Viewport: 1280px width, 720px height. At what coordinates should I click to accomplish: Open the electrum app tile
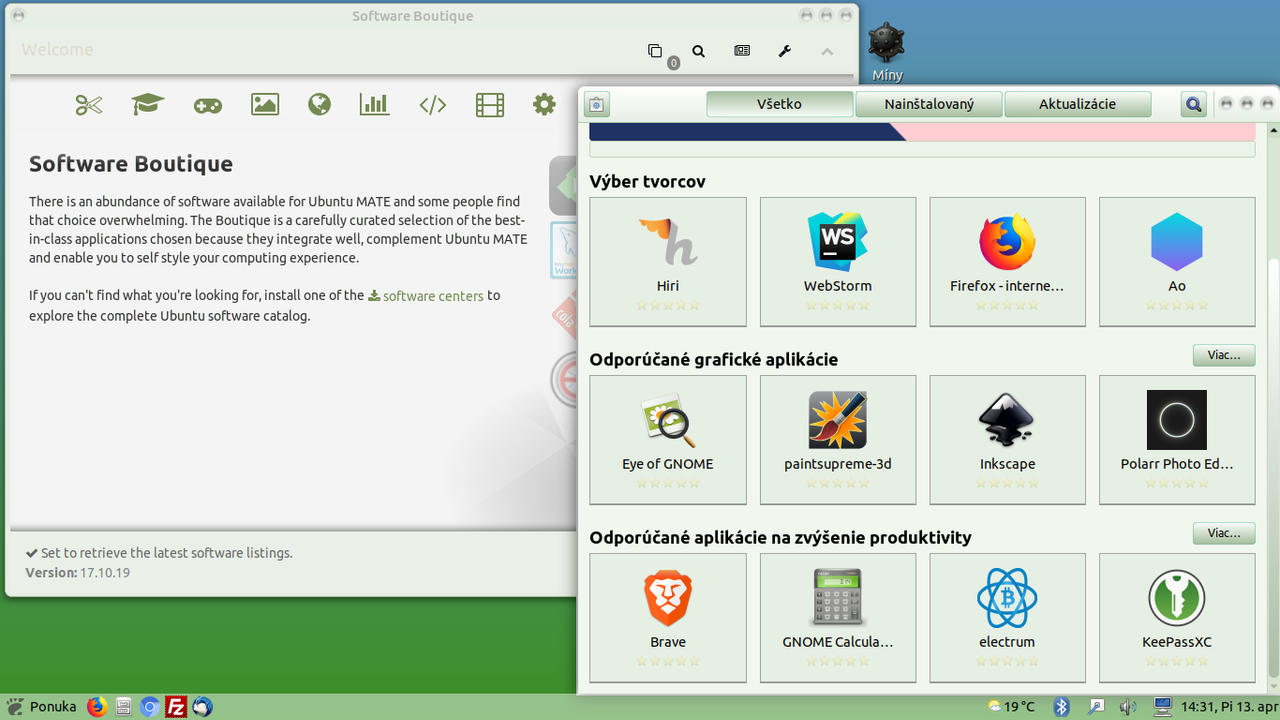pyautogui.click(x=1008, y=618)
